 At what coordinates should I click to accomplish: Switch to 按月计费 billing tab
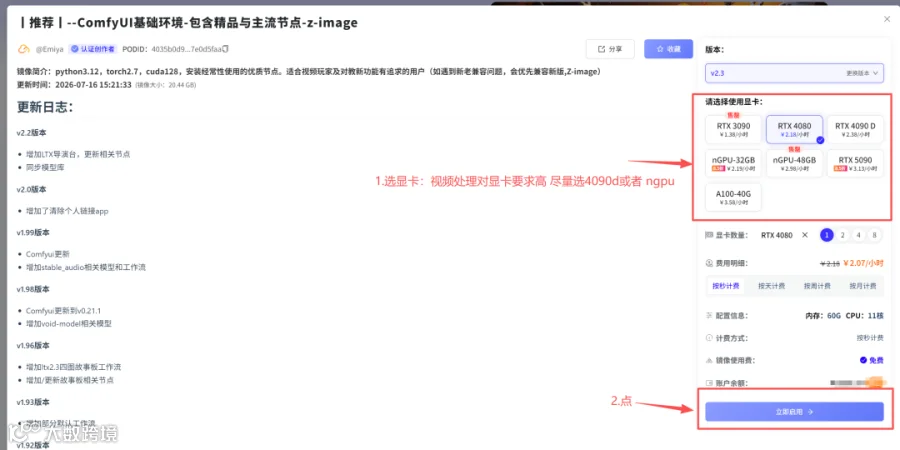point(863,286)
